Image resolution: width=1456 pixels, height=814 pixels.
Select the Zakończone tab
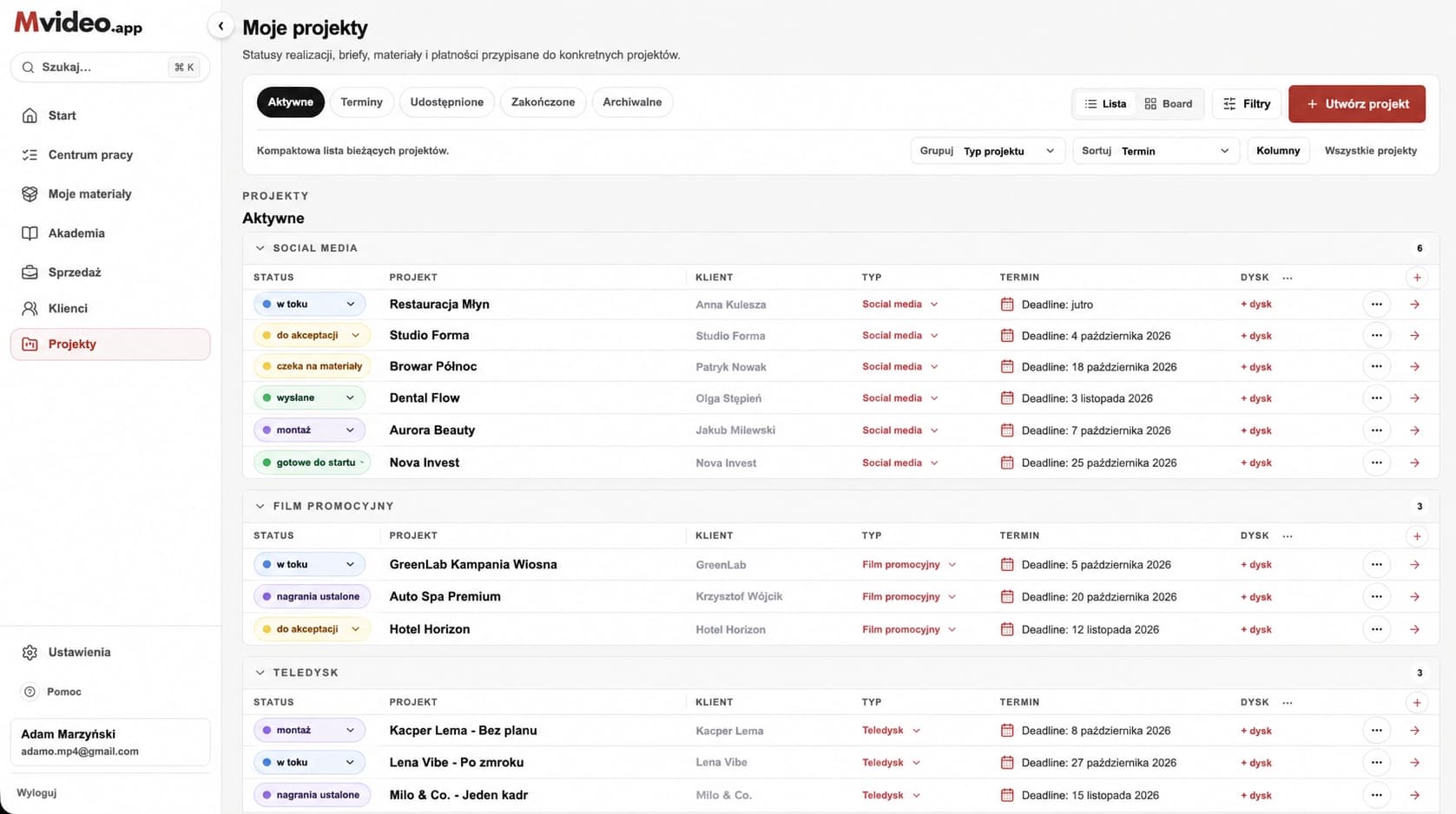pyautogui.click(x=543, y=102)
